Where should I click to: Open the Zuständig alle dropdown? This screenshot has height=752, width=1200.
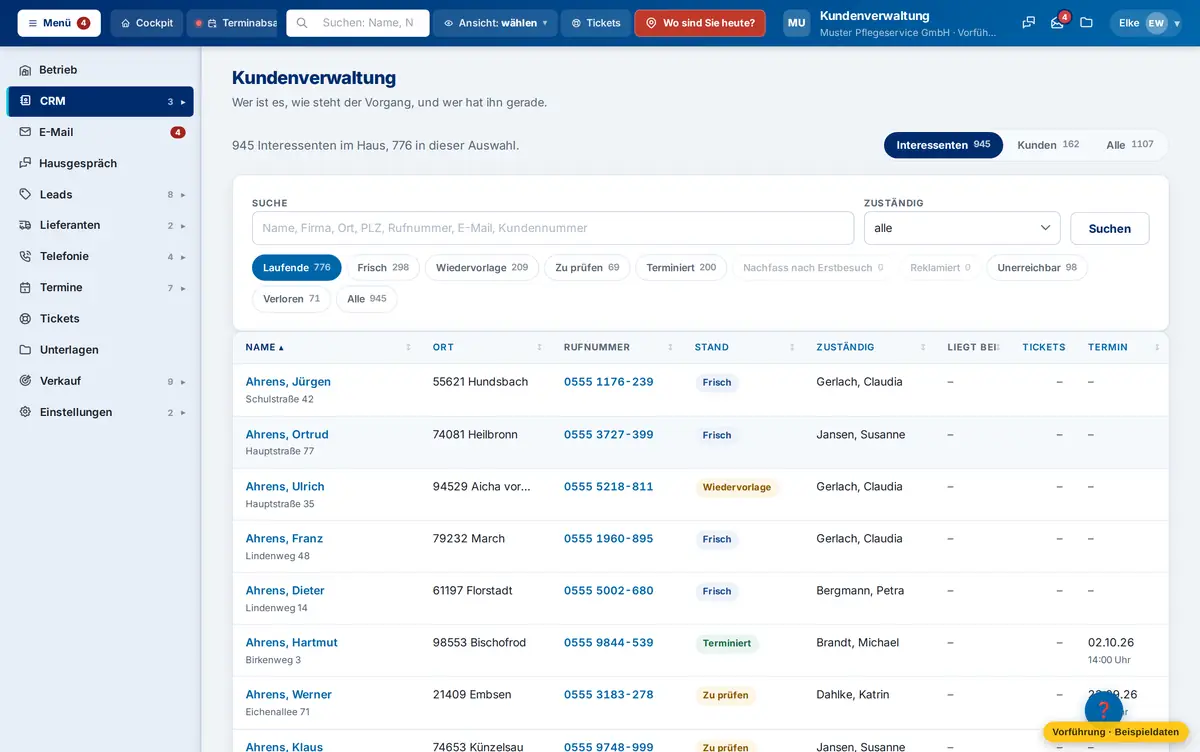click(x=962, y=228)
